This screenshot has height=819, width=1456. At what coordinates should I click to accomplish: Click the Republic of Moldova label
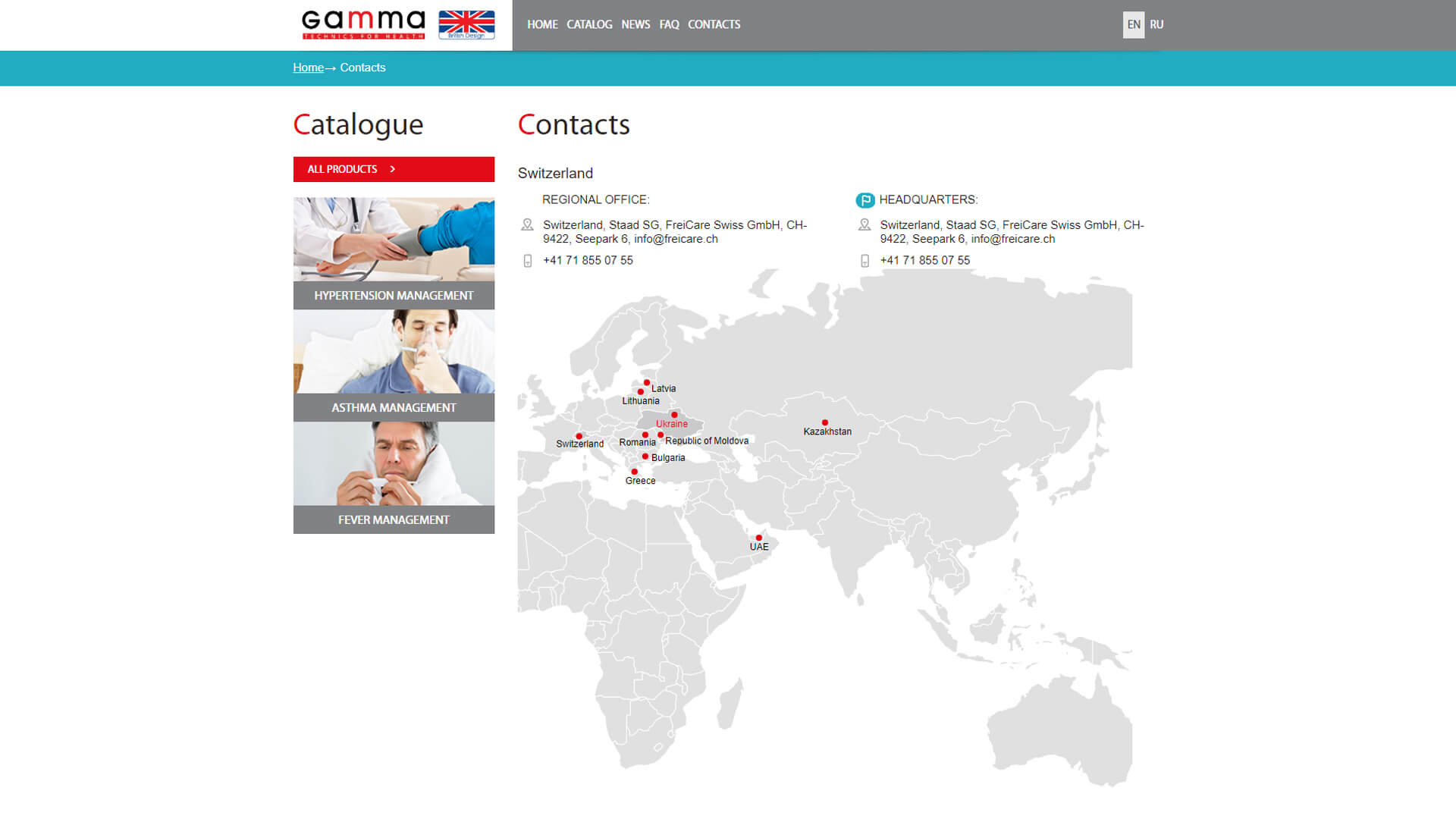point(707,441)
